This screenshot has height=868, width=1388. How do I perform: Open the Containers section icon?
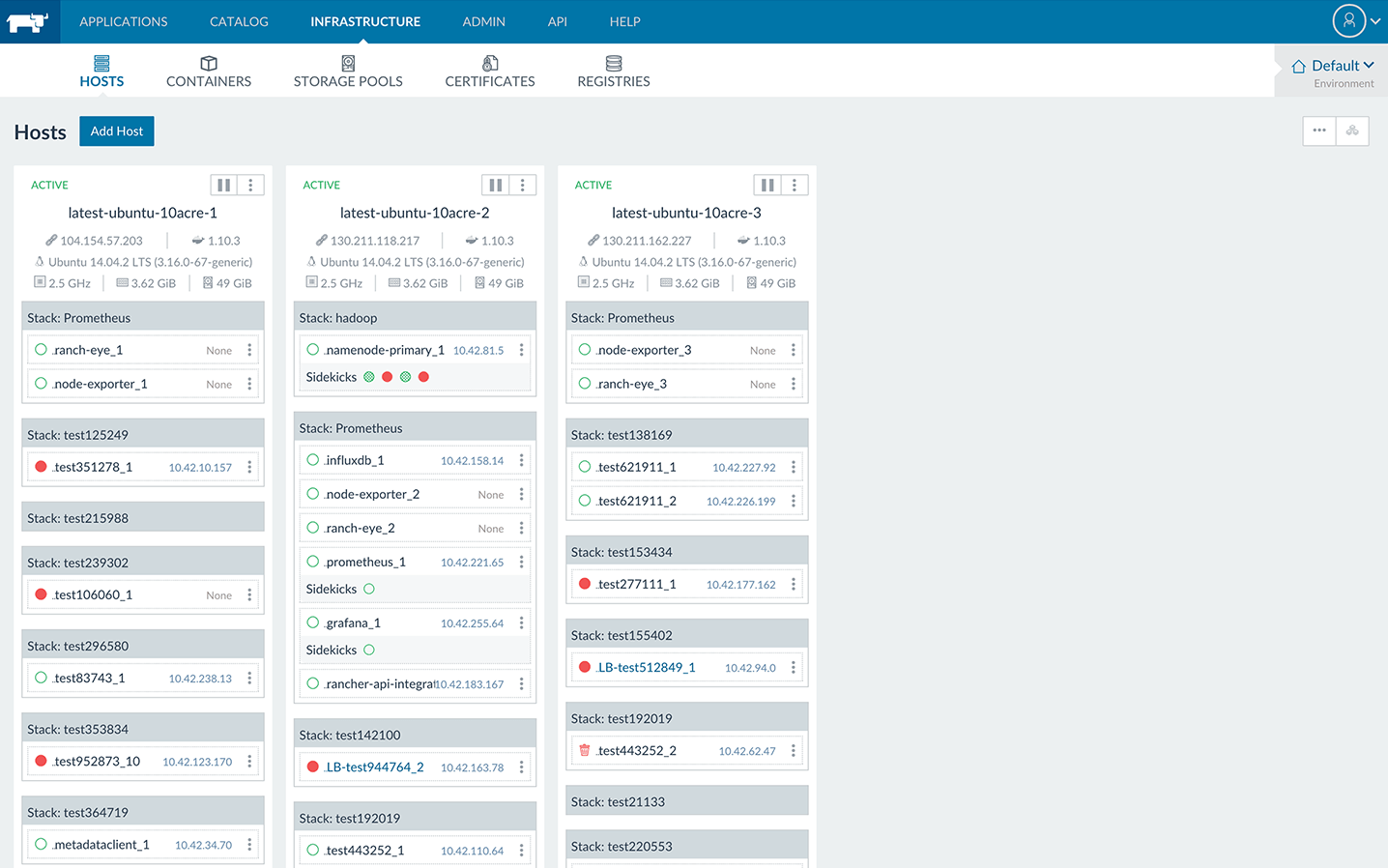209,64
